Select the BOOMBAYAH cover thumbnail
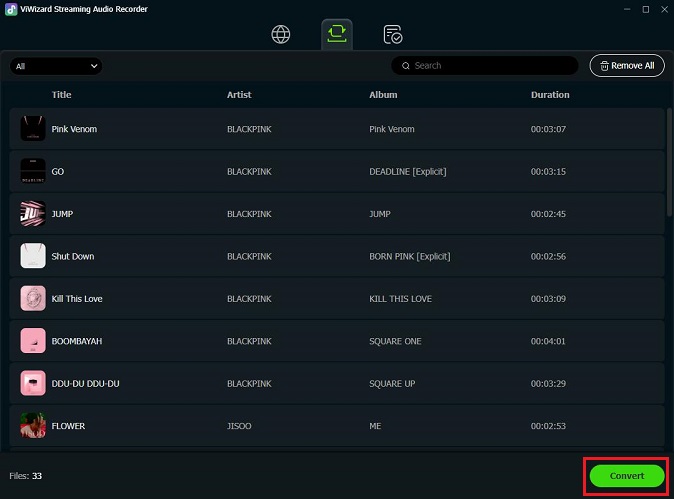The image size is (674, 499). 33,341
